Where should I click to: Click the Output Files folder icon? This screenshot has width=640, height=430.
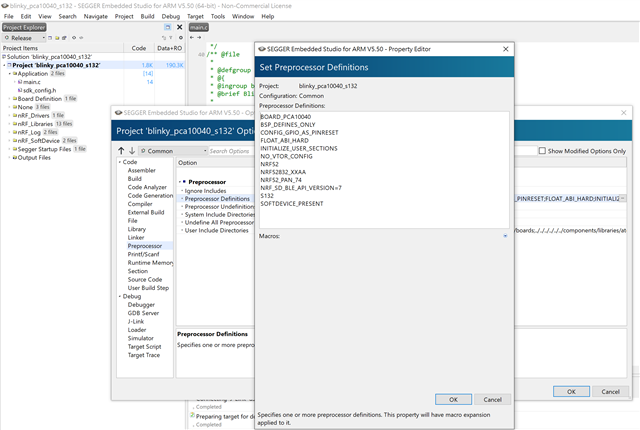pos(15,157)
